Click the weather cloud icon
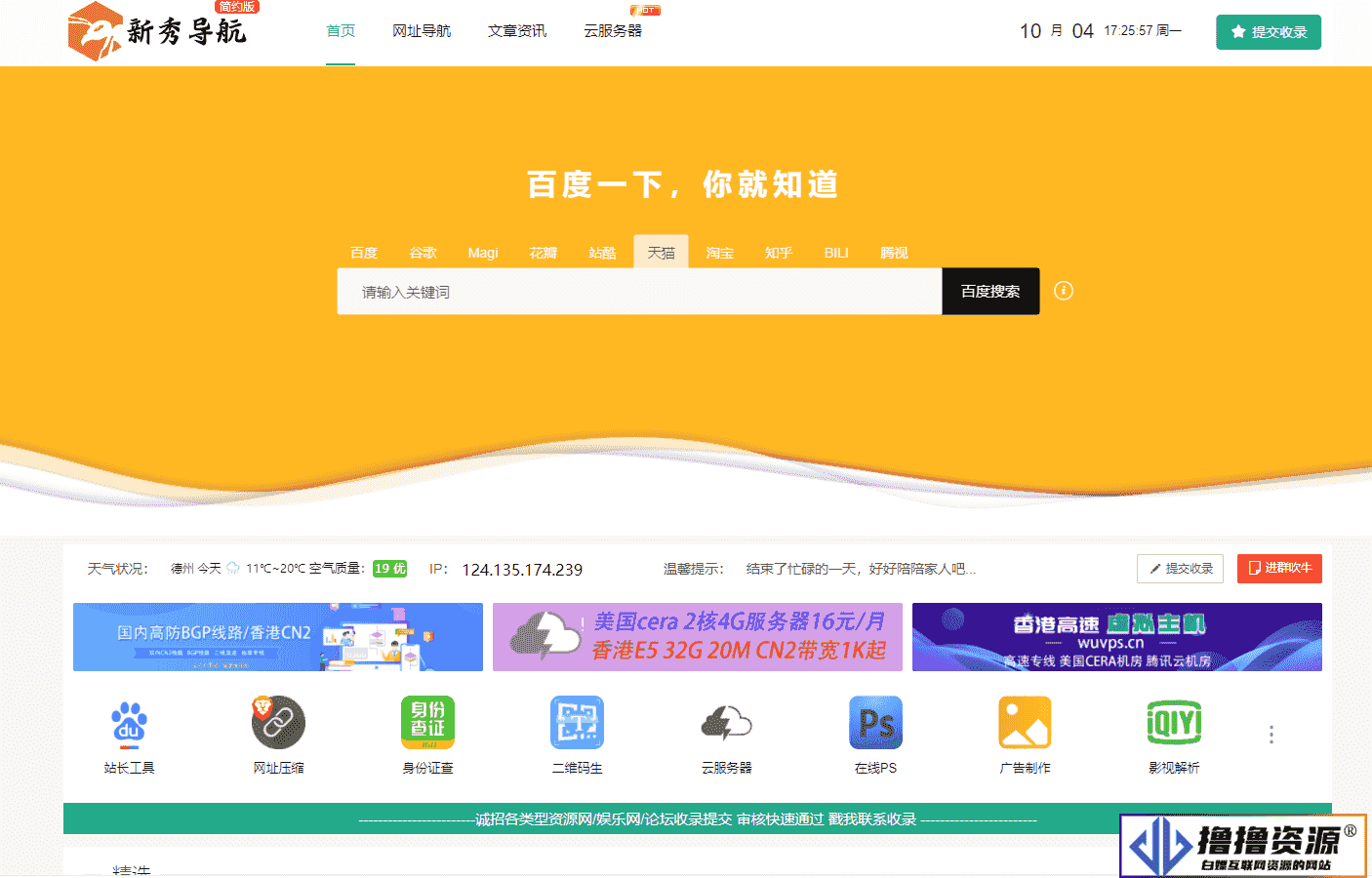The image size is (1372, 878). [233, 568]
